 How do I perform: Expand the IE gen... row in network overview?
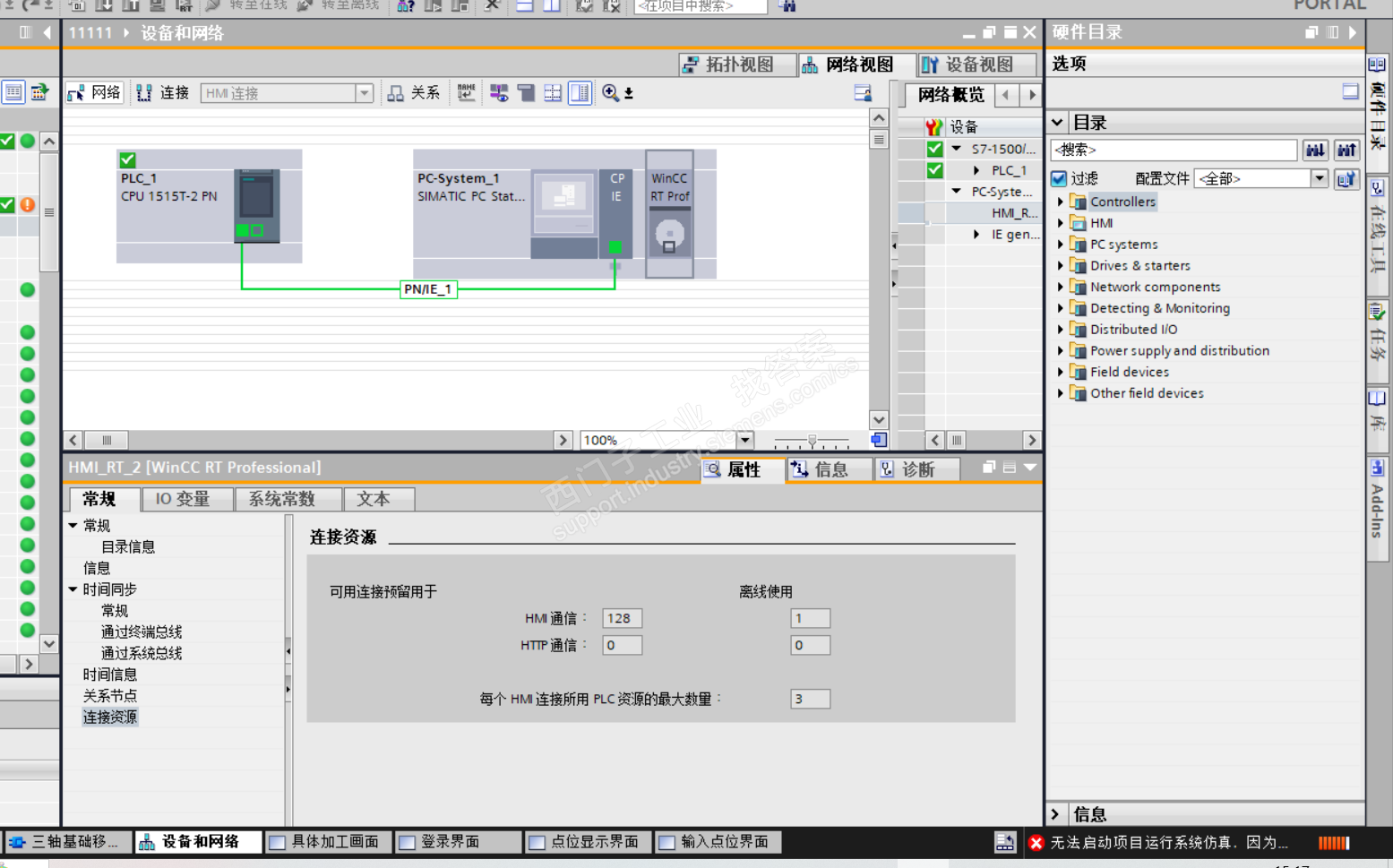point(976,235)
